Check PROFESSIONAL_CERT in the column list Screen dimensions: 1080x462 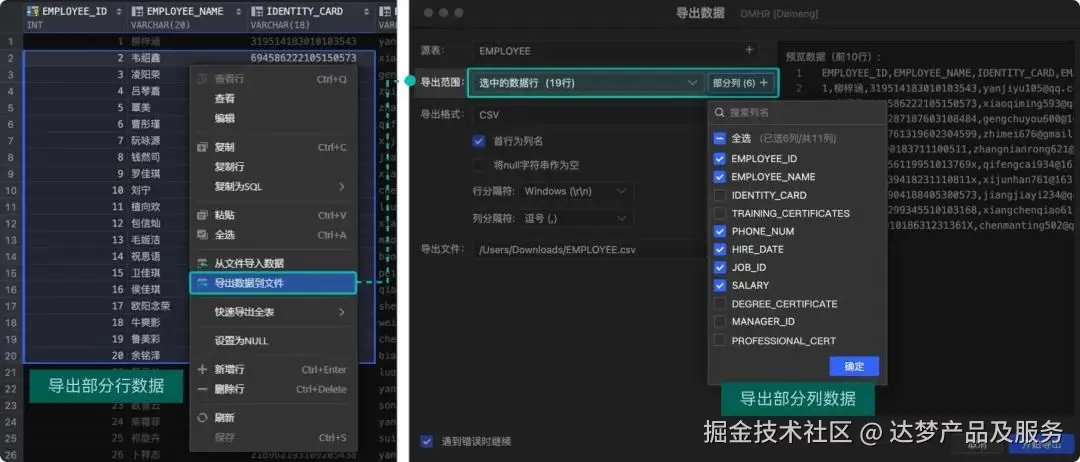pyautogui.click(x=720, y=340)
